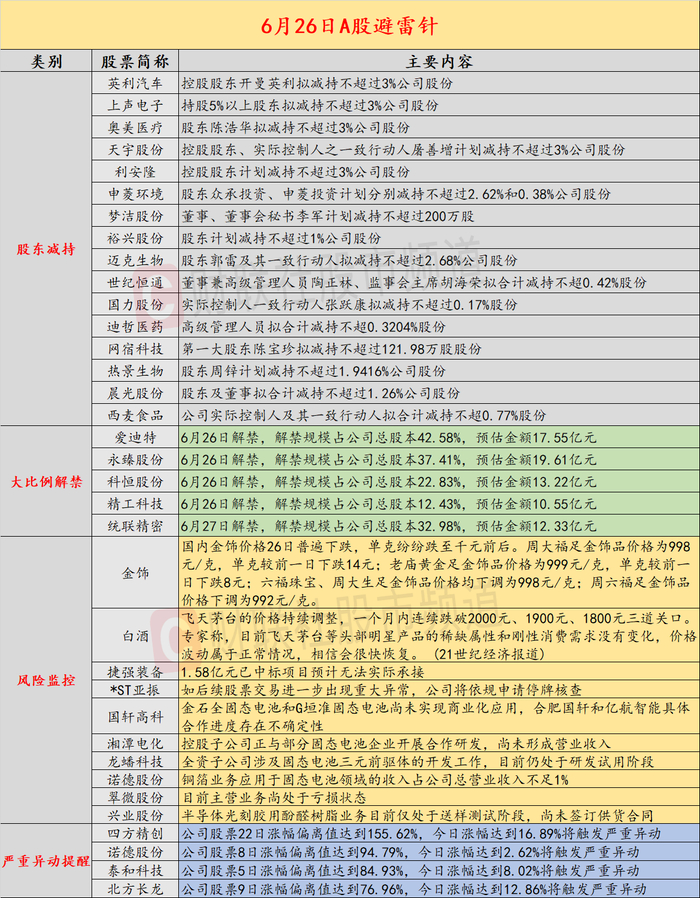Screen dimensions: 700x898
Task: Select stock name 世纪恒通
Action: (x=135, y=282)
